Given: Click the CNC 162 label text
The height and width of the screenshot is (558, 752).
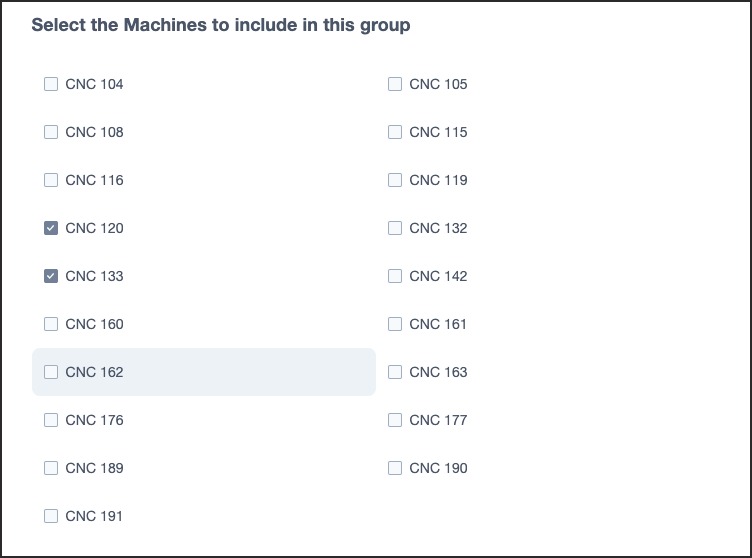Looking at the screenshot, I should tap(95, 372).
